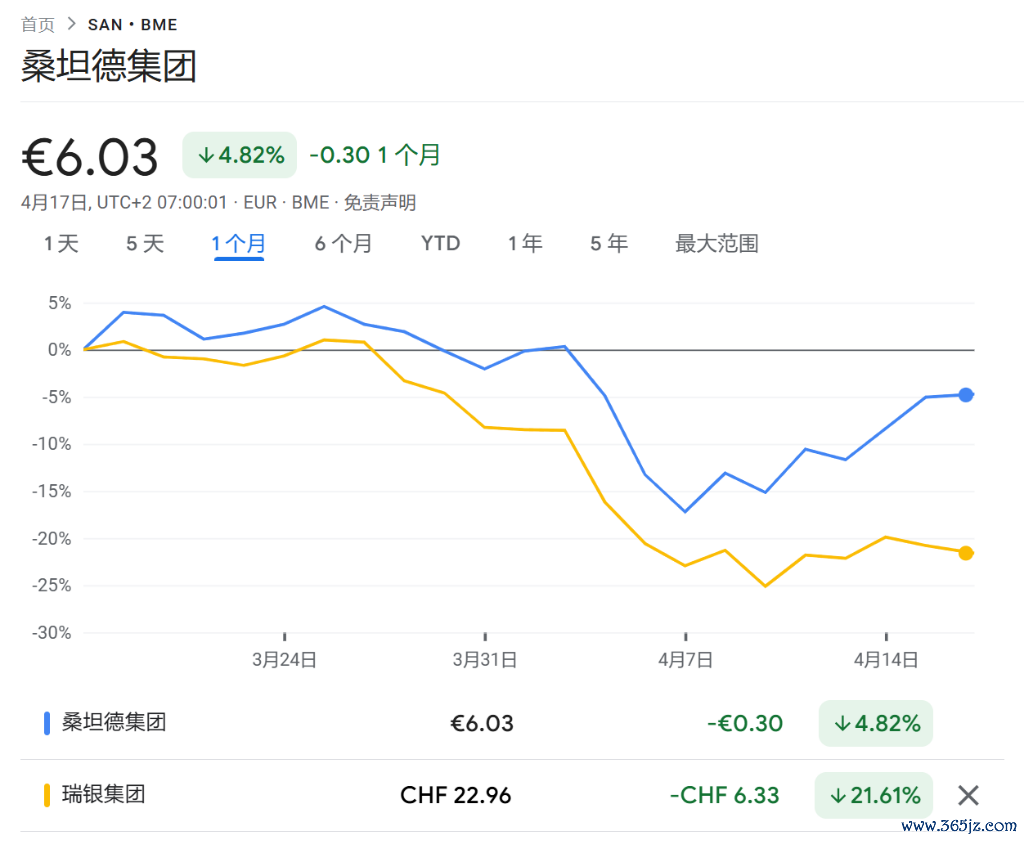
Task: Click the blue endpoint dot on the chart
Action: coord(966,394)
